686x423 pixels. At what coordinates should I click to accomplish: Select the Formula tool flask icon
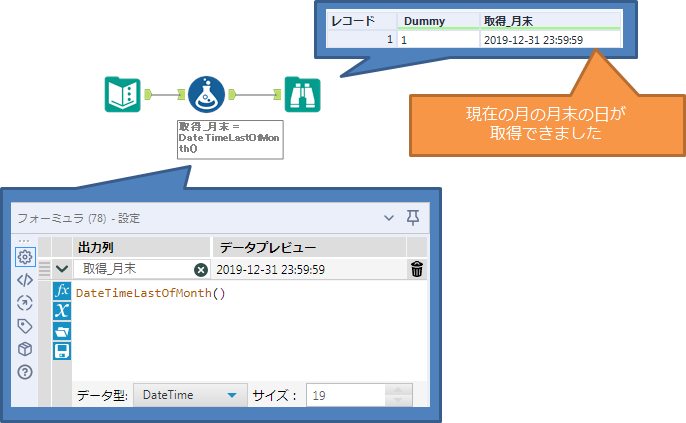[x=206, y=94]
